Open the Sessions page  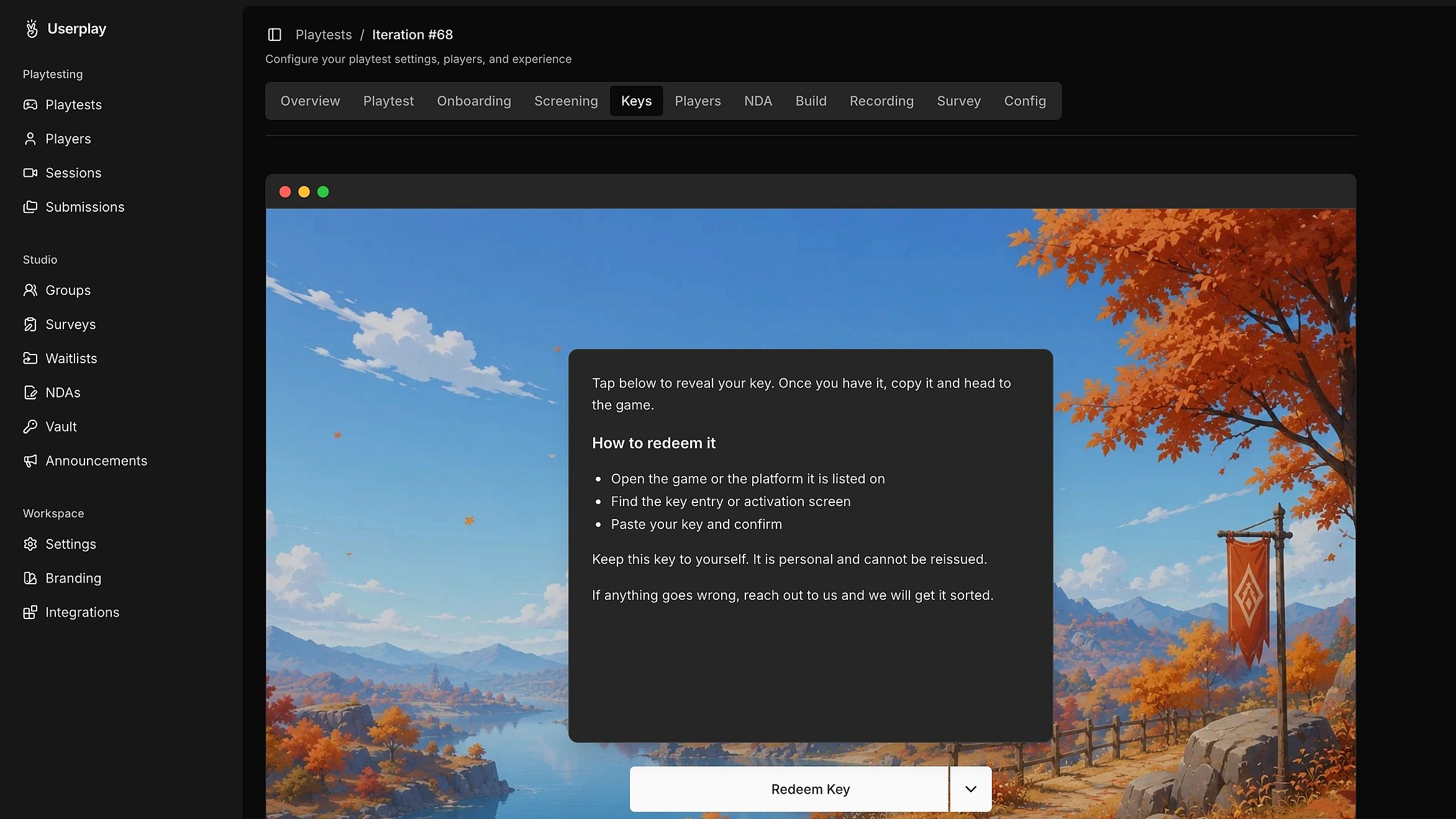[73, 173]
